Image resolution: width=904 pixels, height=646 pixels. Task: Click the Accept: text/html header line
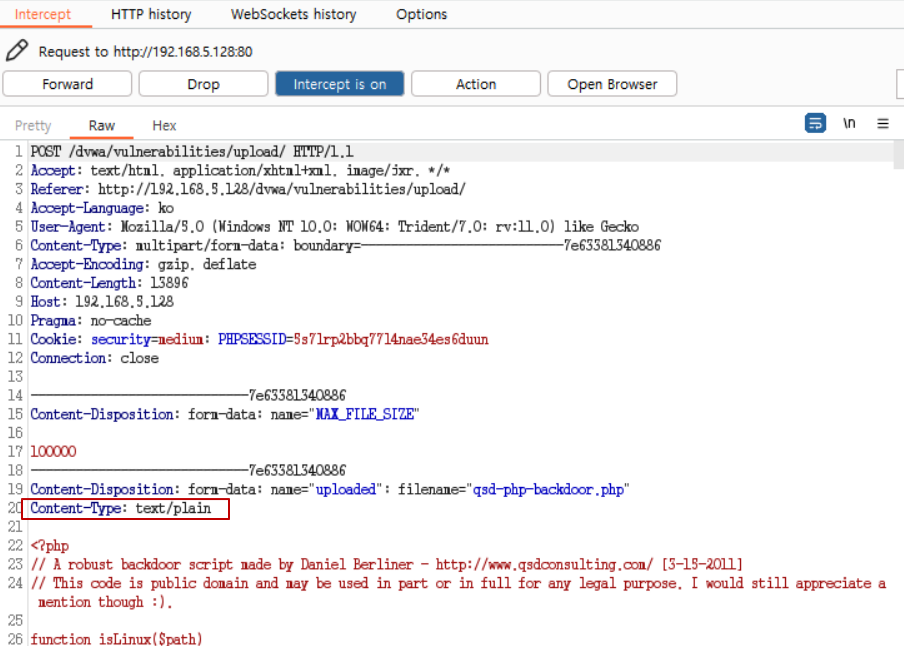[x=240, y=170]
